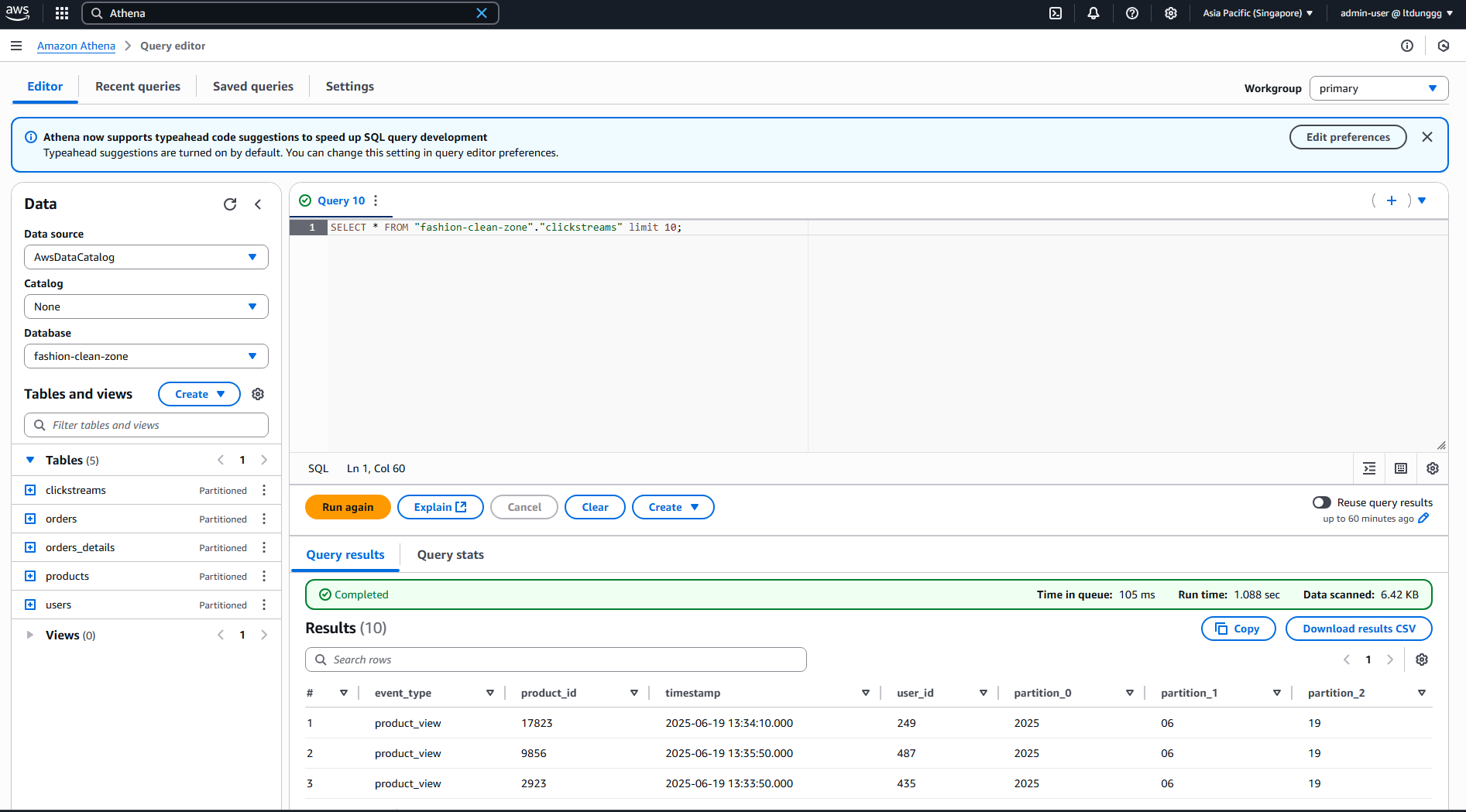Click the Search rows field

click(x=556, y=660)
